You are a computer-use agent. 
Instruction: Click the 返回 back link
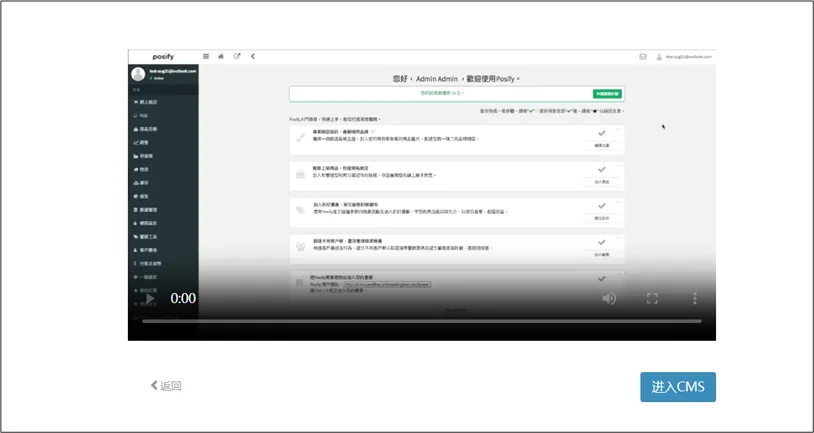click(x=166, y=386)
